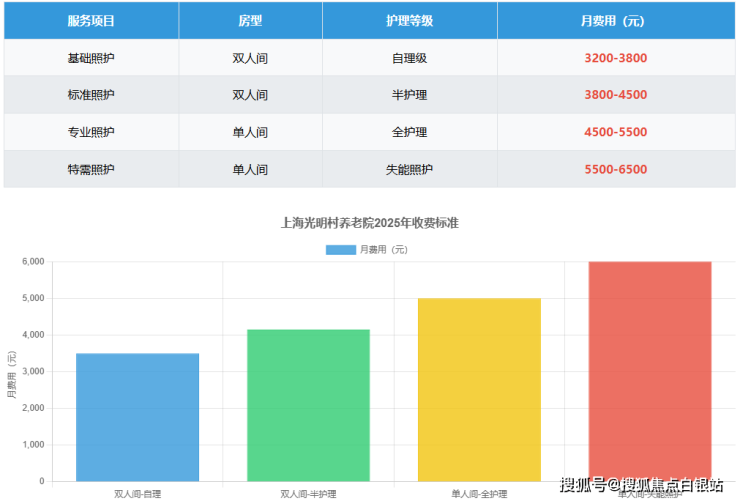Viewport: 740px width, 501px height.
Task: Select the 标准照护 row label
Action: point(91,95)
